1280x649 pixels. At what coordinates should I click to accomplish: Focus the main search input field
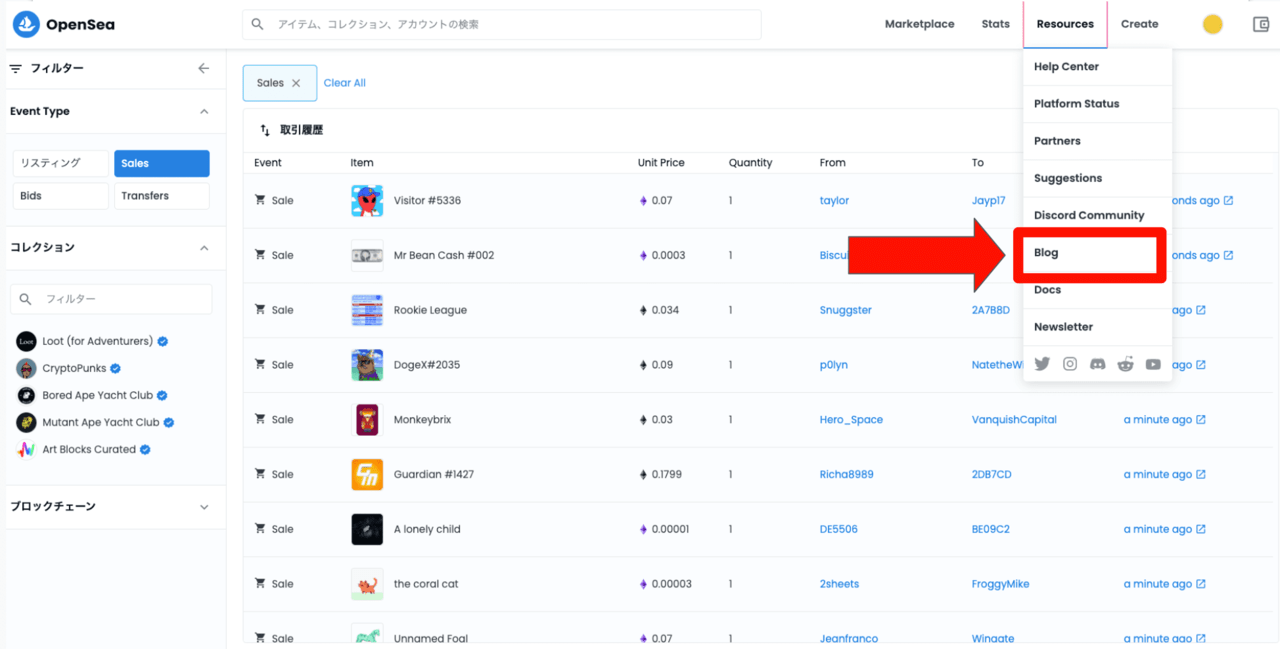click(x=502, y=24)
